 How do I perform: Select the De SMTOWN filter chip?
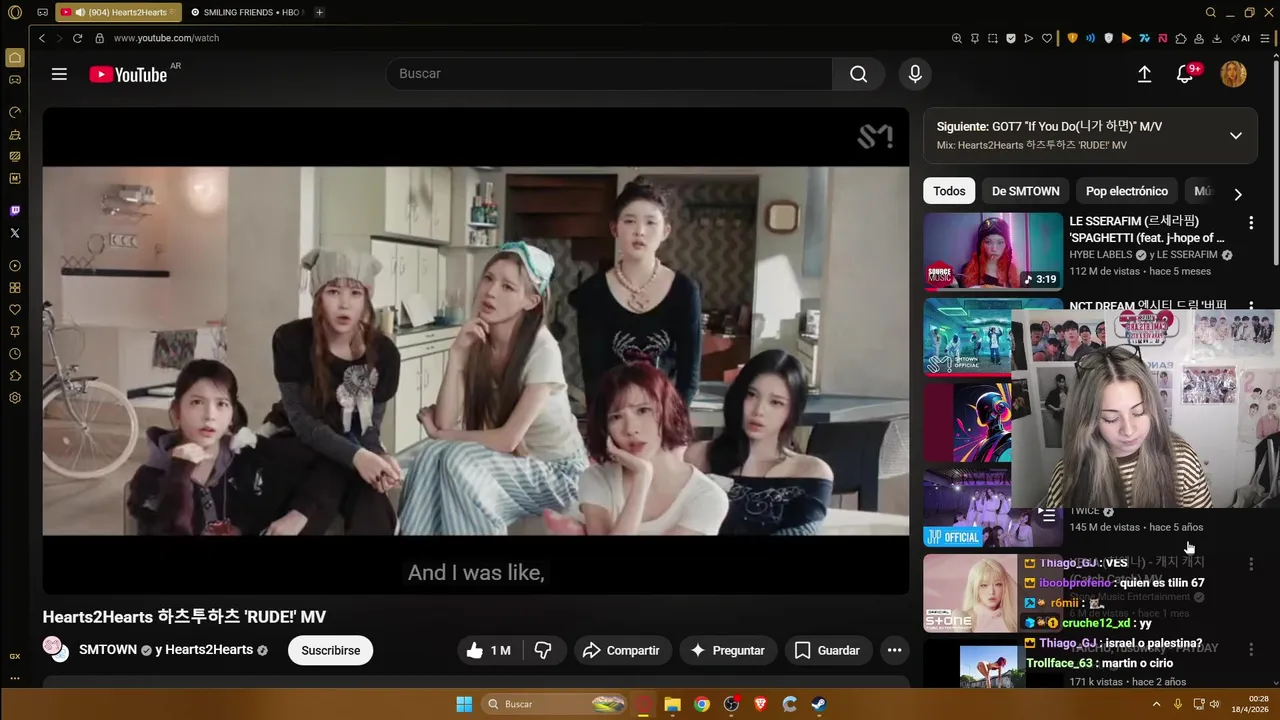[1026, 191]
